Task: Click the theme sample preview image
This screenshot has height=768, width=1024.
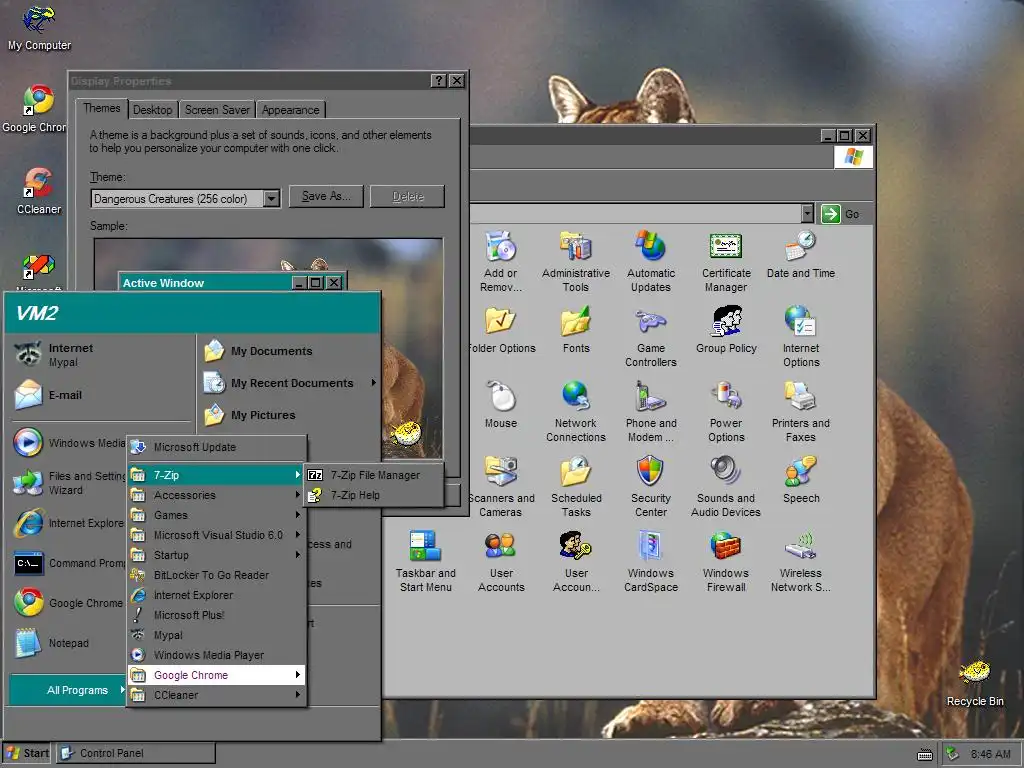Action: coord(268,349)
